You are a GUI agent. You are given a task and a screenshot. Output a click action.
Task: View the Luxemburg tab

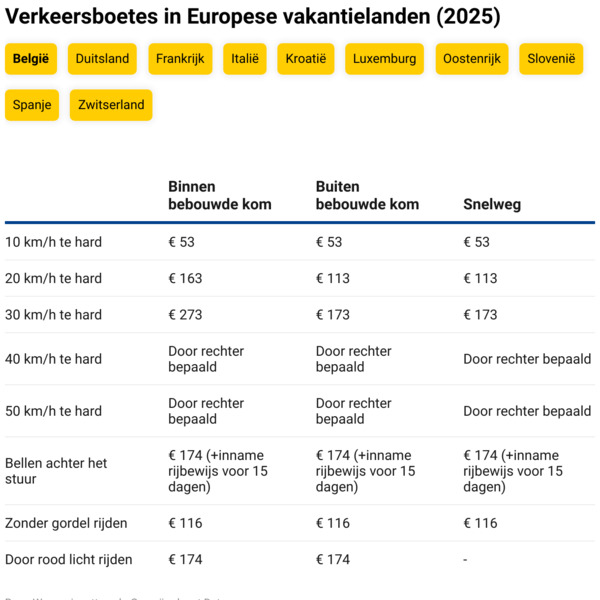coord(385,59)
